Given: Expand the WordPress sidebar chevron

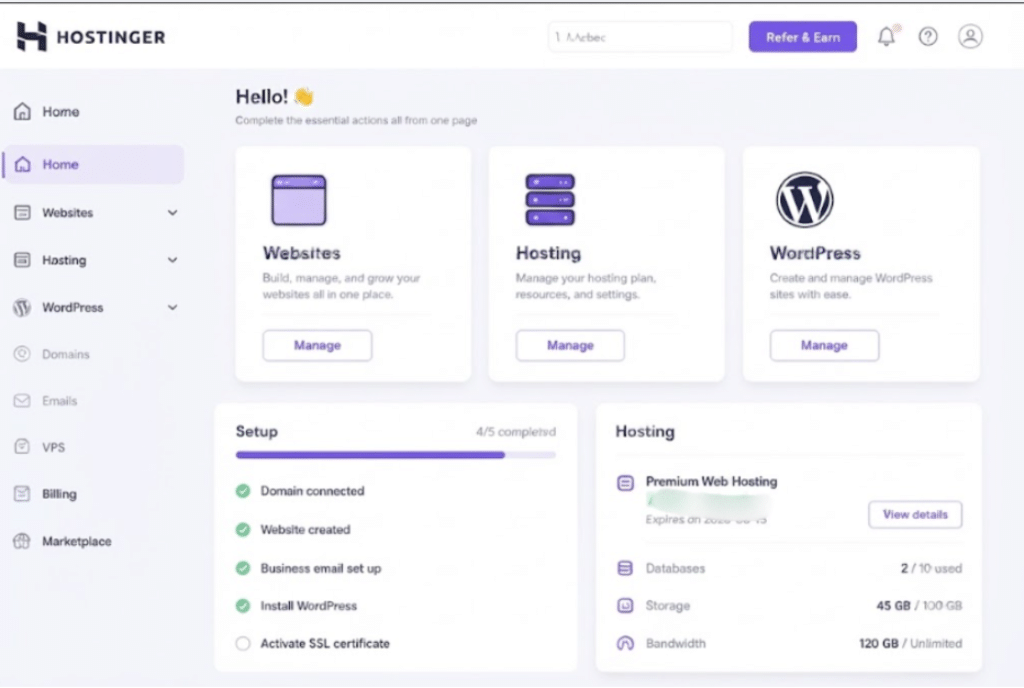Looking at the screenshot, I should coord(172,307).
